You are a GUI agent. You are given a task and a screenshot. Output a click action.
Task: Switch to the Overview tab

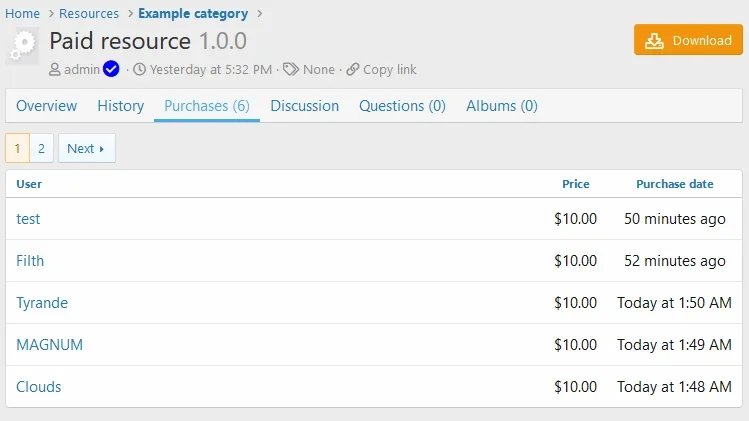47,106
